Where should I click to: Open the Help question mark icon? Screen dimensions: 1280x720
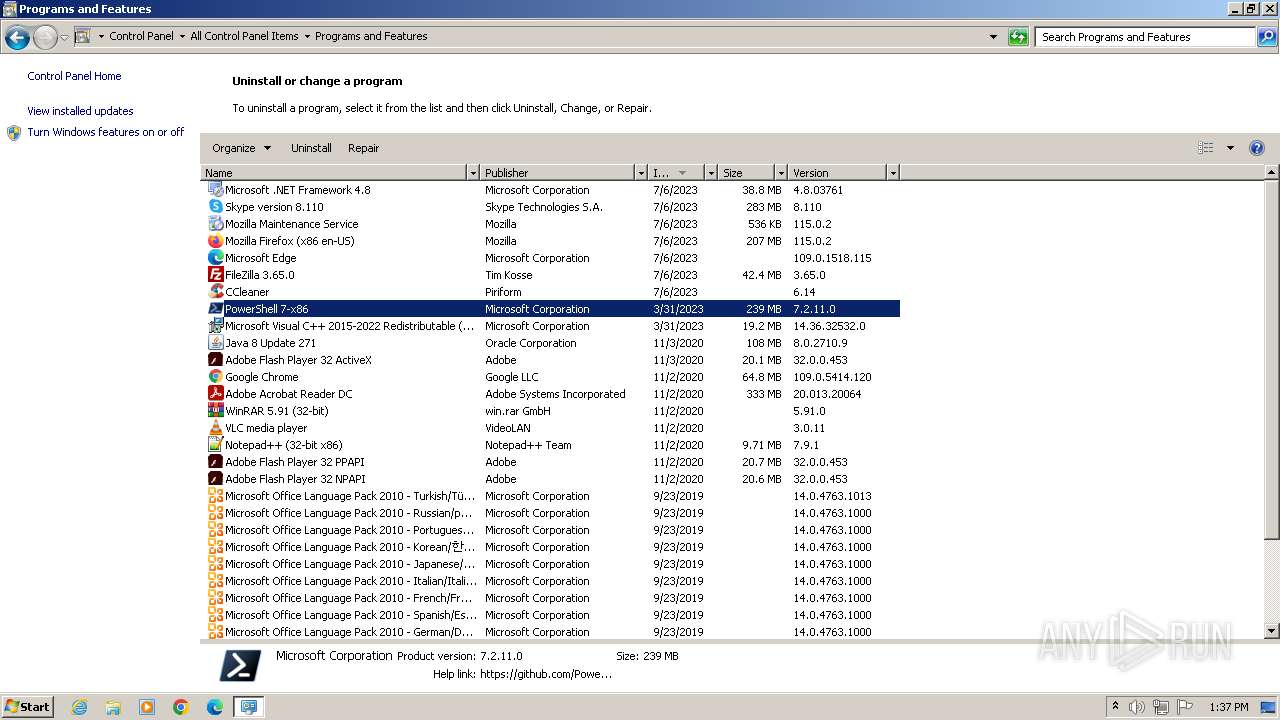click(x=1257, y=148)
